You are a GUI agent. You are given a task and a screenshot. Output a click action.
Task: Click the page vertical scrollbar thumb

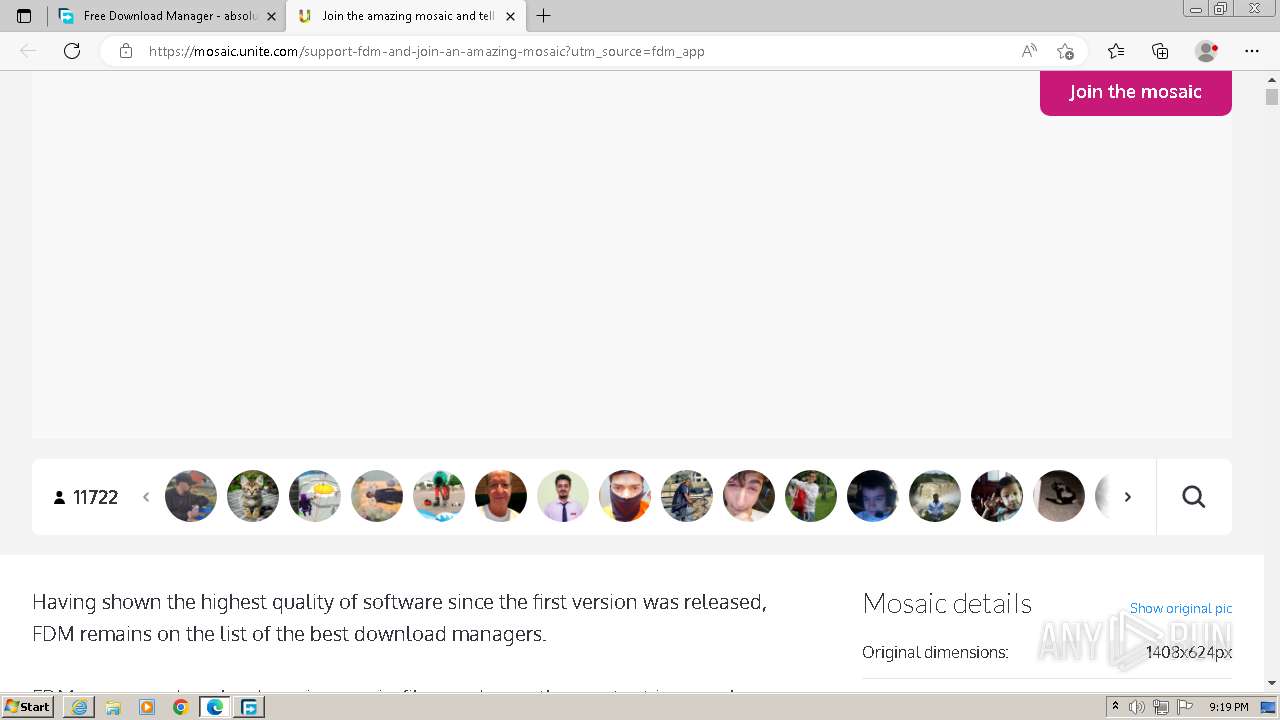pyautogui.click(x=1272, y=97)
